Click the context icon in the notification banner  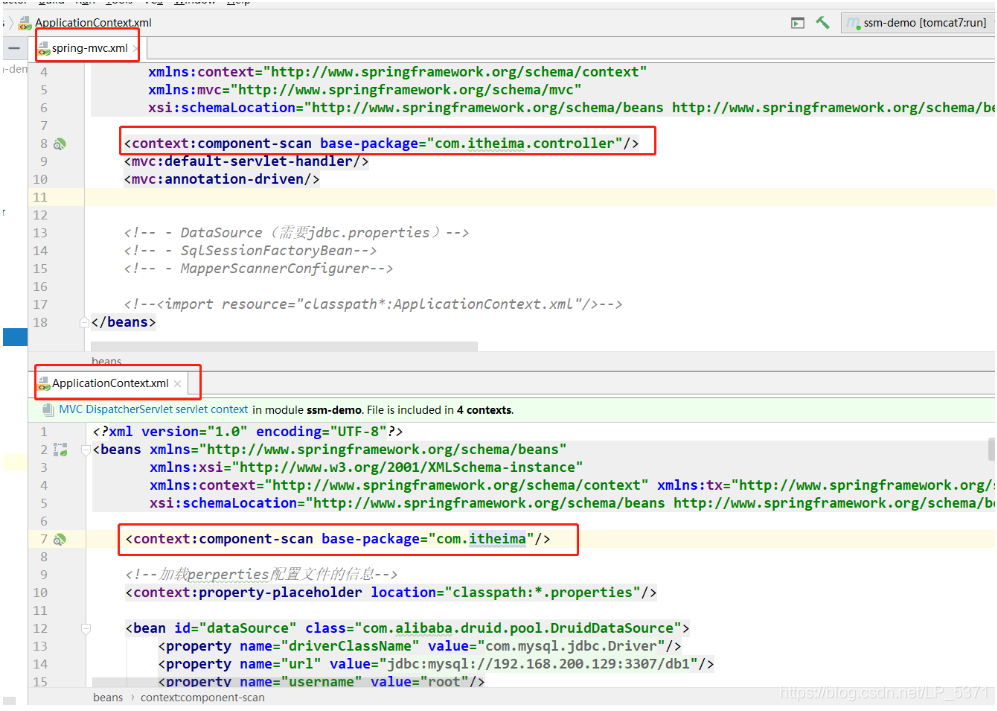pos(48,410)
